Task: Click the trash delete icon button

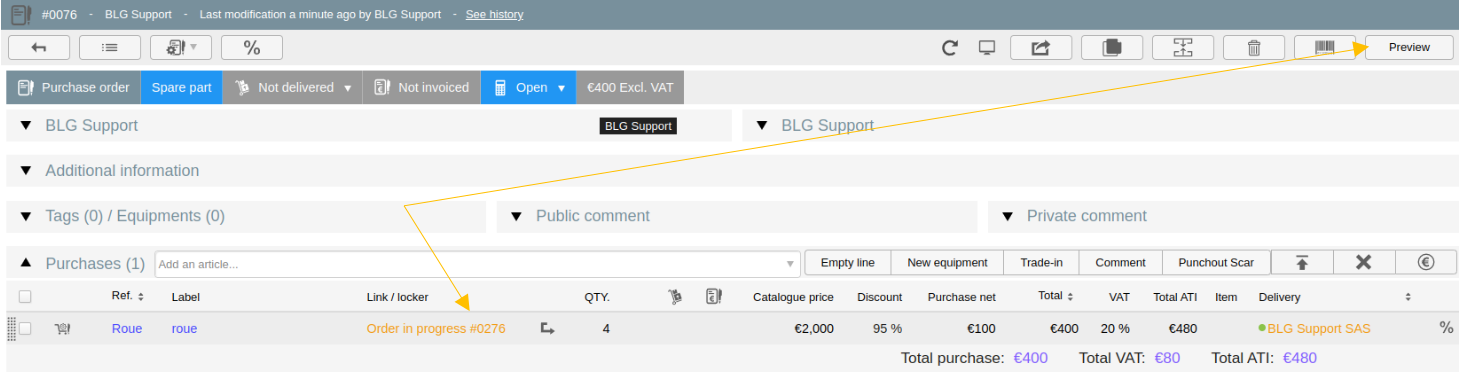Action: tap(1254, 47)
